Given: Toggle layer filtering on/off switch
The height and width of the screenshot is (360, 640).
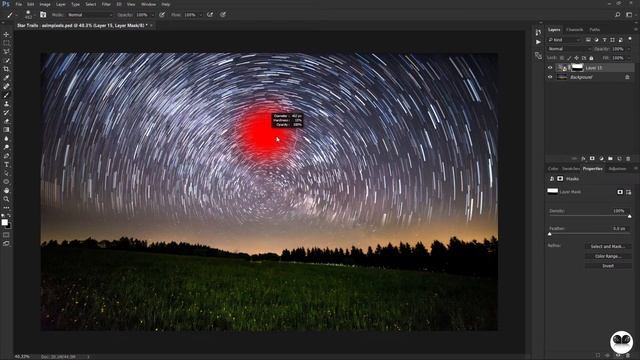Looking at the screenshot, I should pos(630,39).
